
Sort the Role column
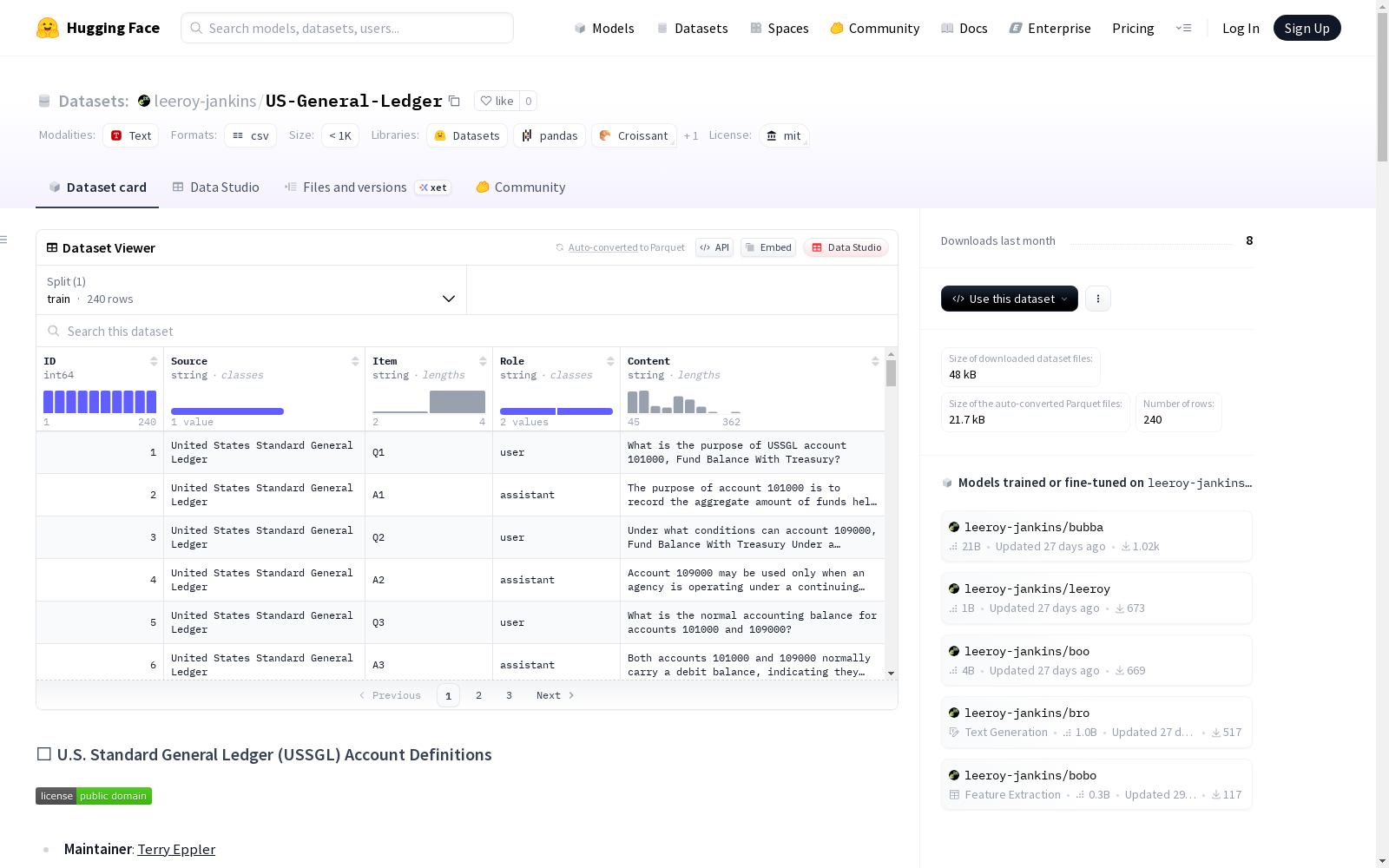[x=610, y=361]
